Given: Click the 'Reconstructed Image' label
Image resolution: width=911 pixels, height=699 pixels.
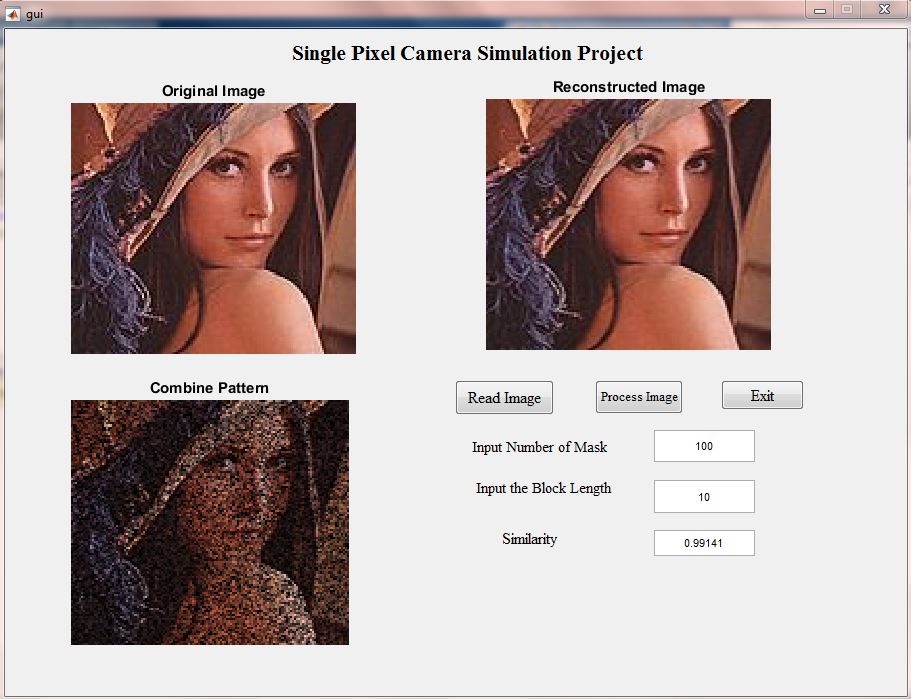Looking at the screenshot, I should (x=629, y=87).
